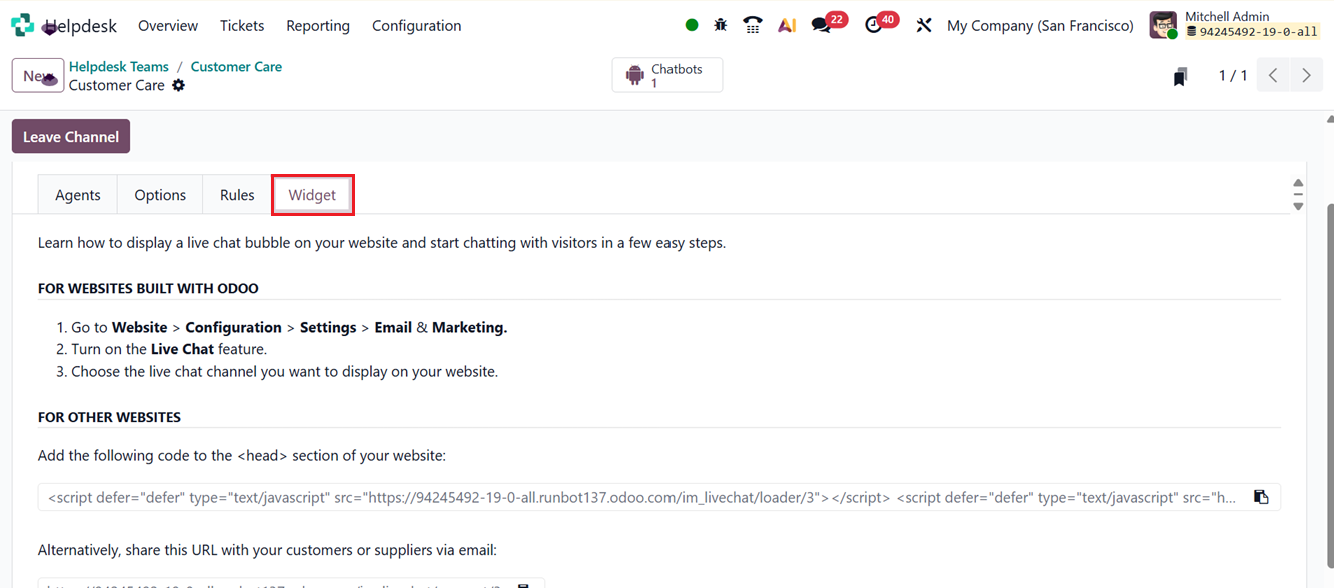The height and width of the screenshot is (588, 1334).
Task: Click the green online status indicator
Action: tap(691, 24)
